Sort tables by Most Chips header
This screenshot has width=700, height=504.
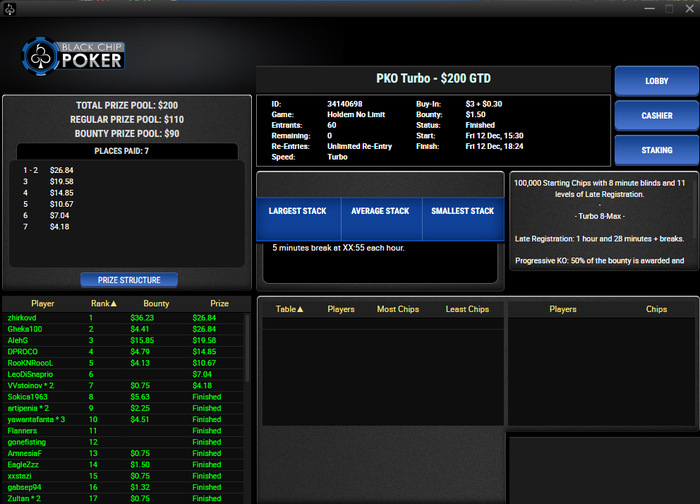click(x=398, y=309)
